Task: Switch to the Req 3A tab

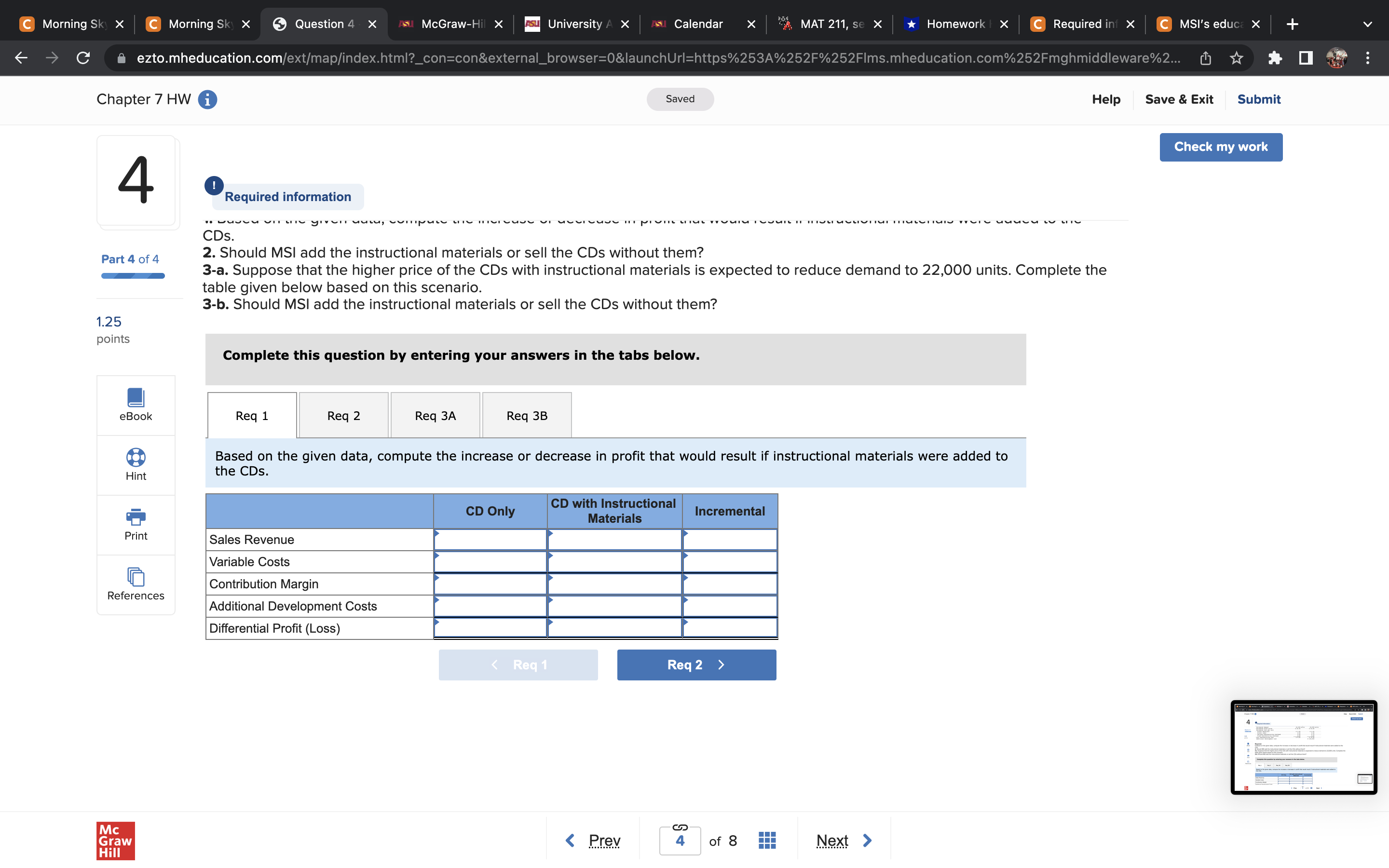Action: (x=435, y=415)
